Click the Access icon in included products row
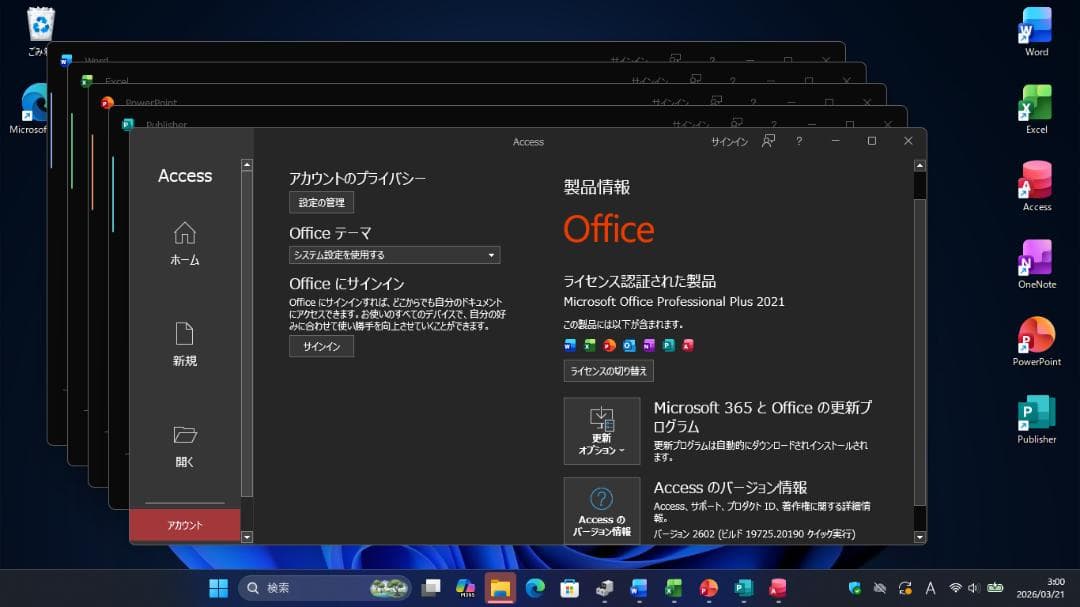Screen dimensions: 1080x607 pyautogui.click(x=688, y=345)
